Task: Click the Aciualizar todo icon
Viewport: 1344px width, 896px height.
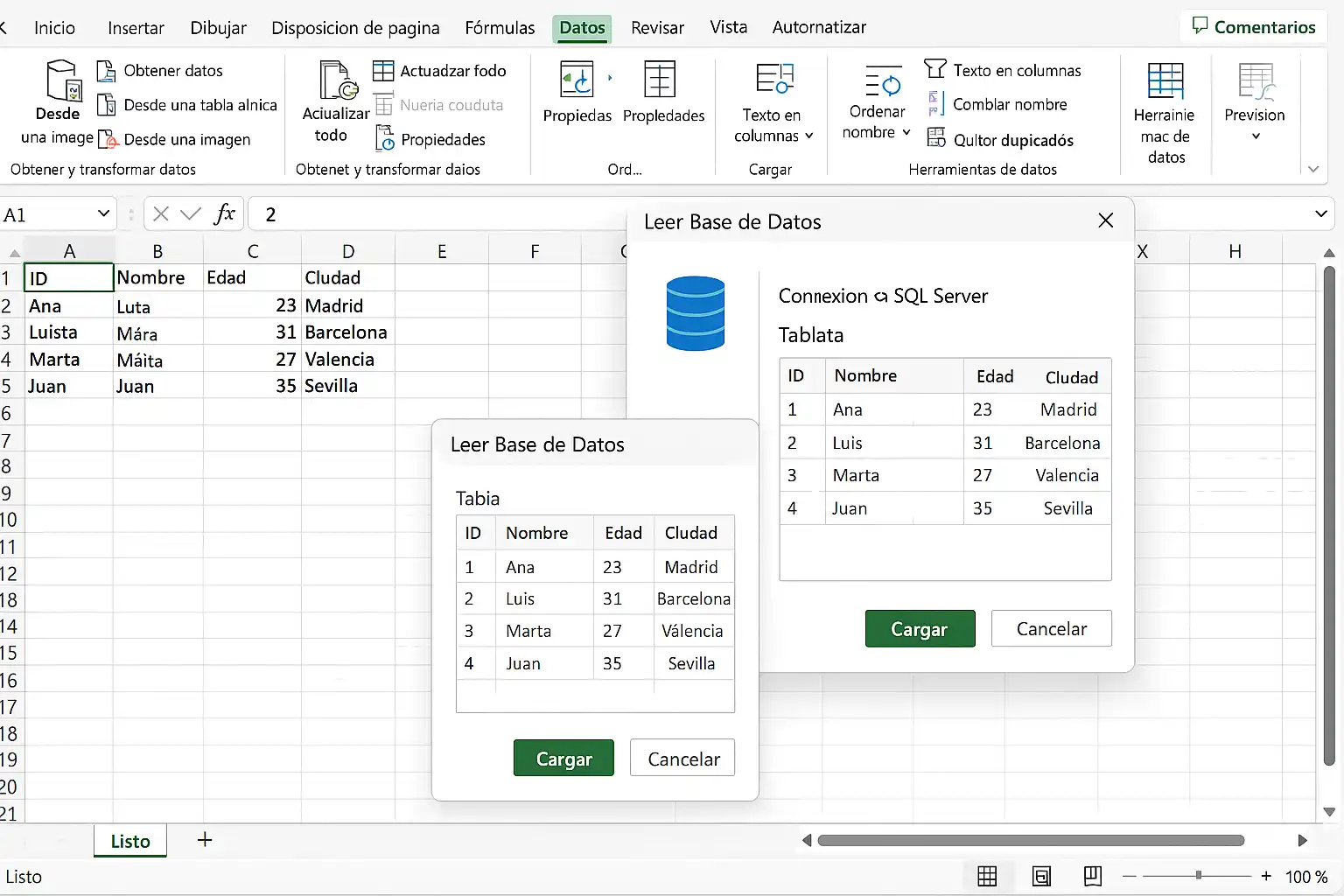Action: pyautogui.click(x=339, y=80)
